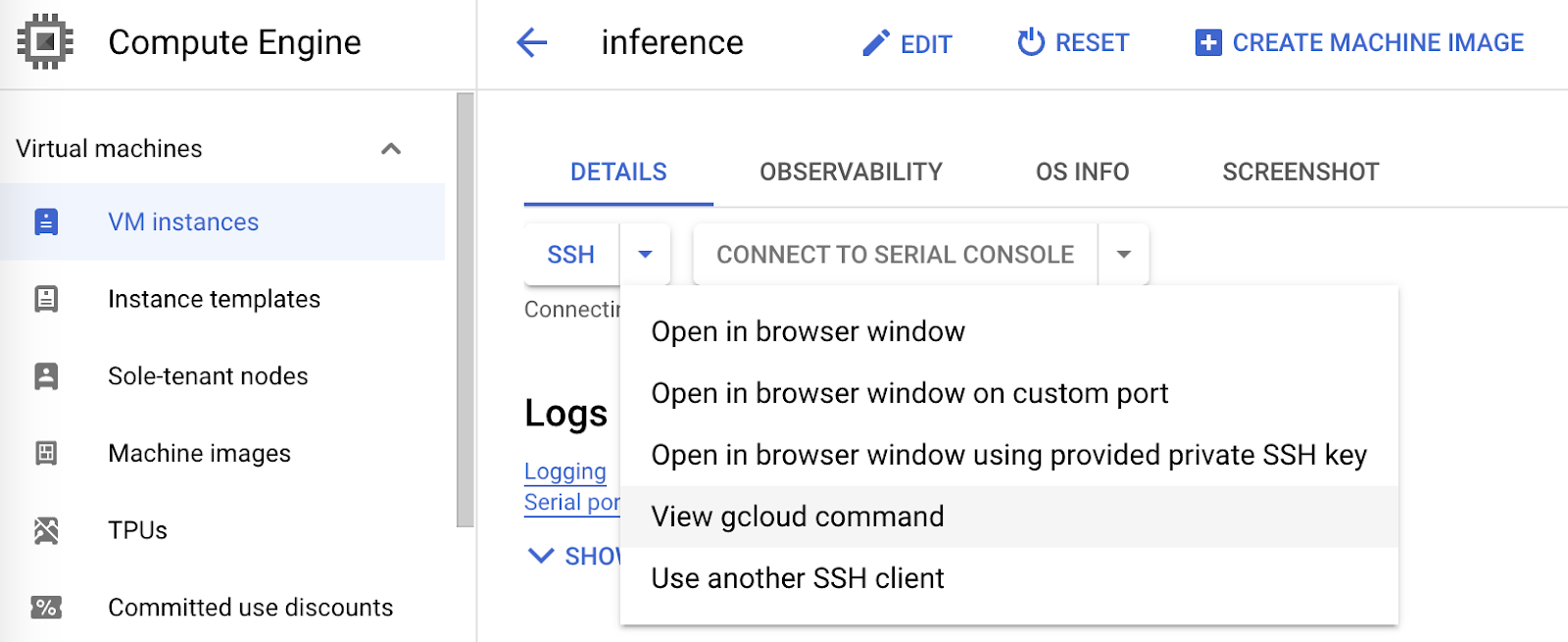Click the EDIT button label
Viewport: 1568px width, 642px height.
point(926,44)
